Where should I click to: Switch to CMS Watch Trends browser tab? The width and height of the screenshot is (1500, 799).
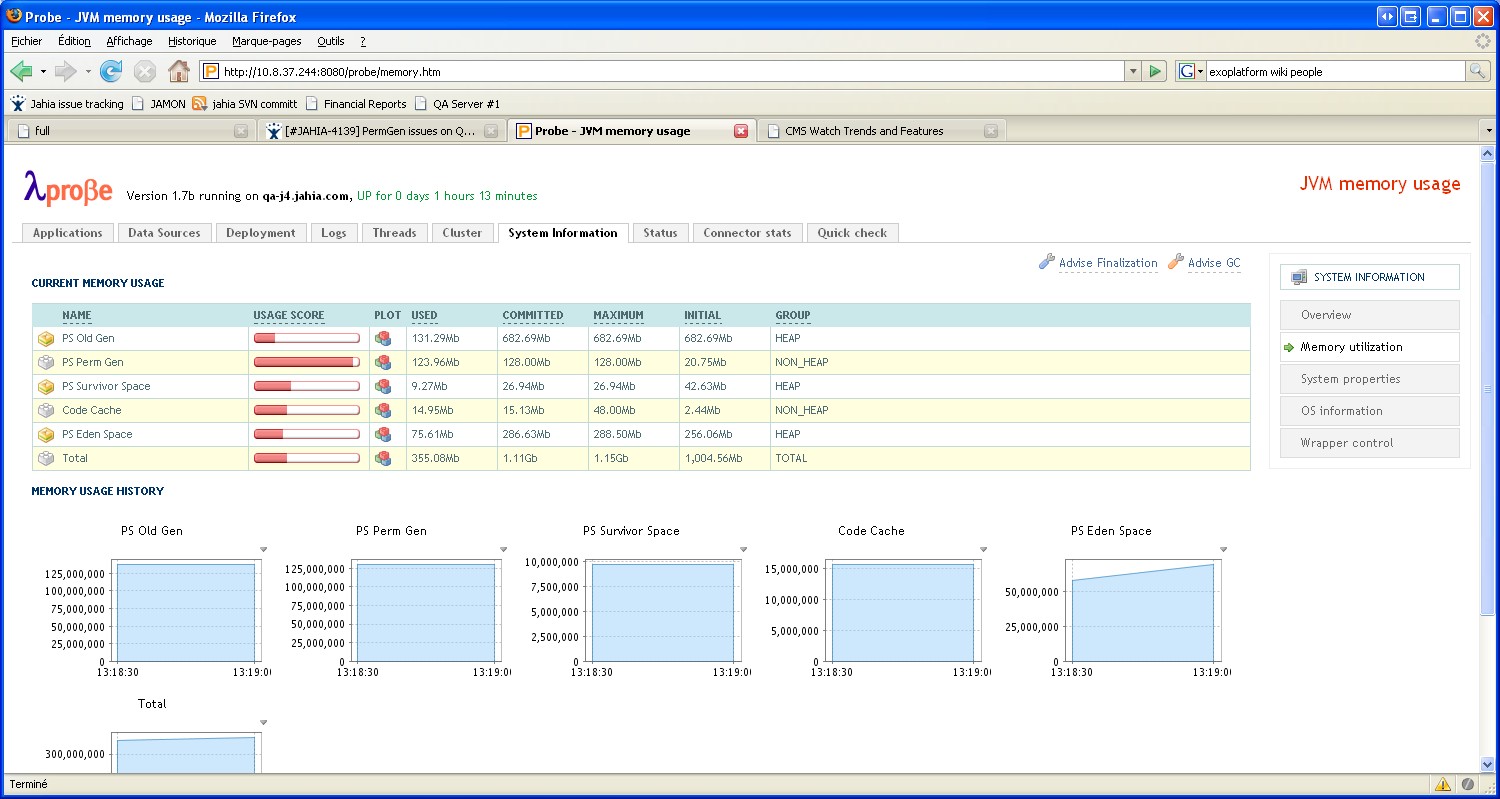pos(881,131)
